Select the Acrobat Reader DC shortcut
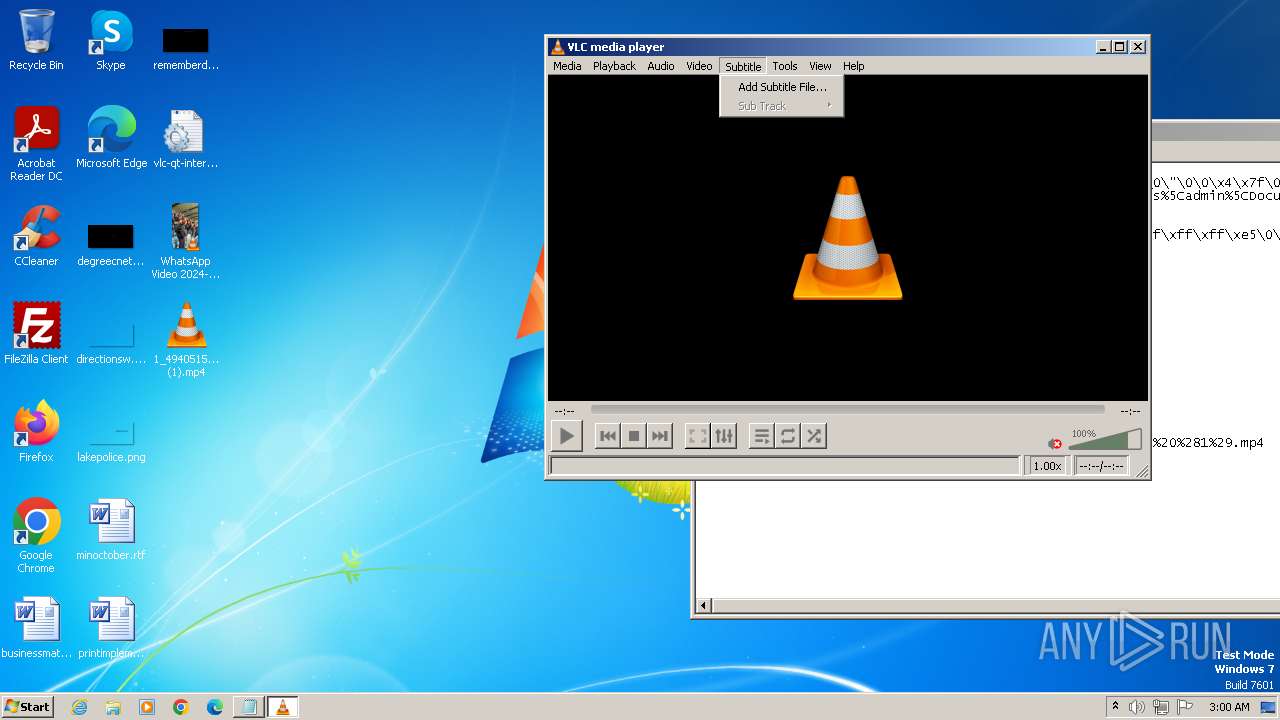 tap(36, 145)
